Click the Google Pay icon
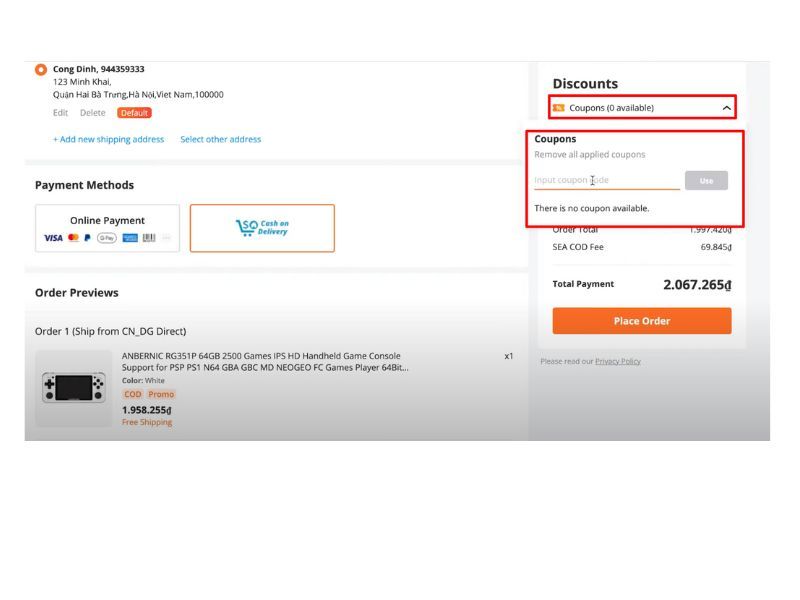The image size is (800, 600). click(108, 237)
